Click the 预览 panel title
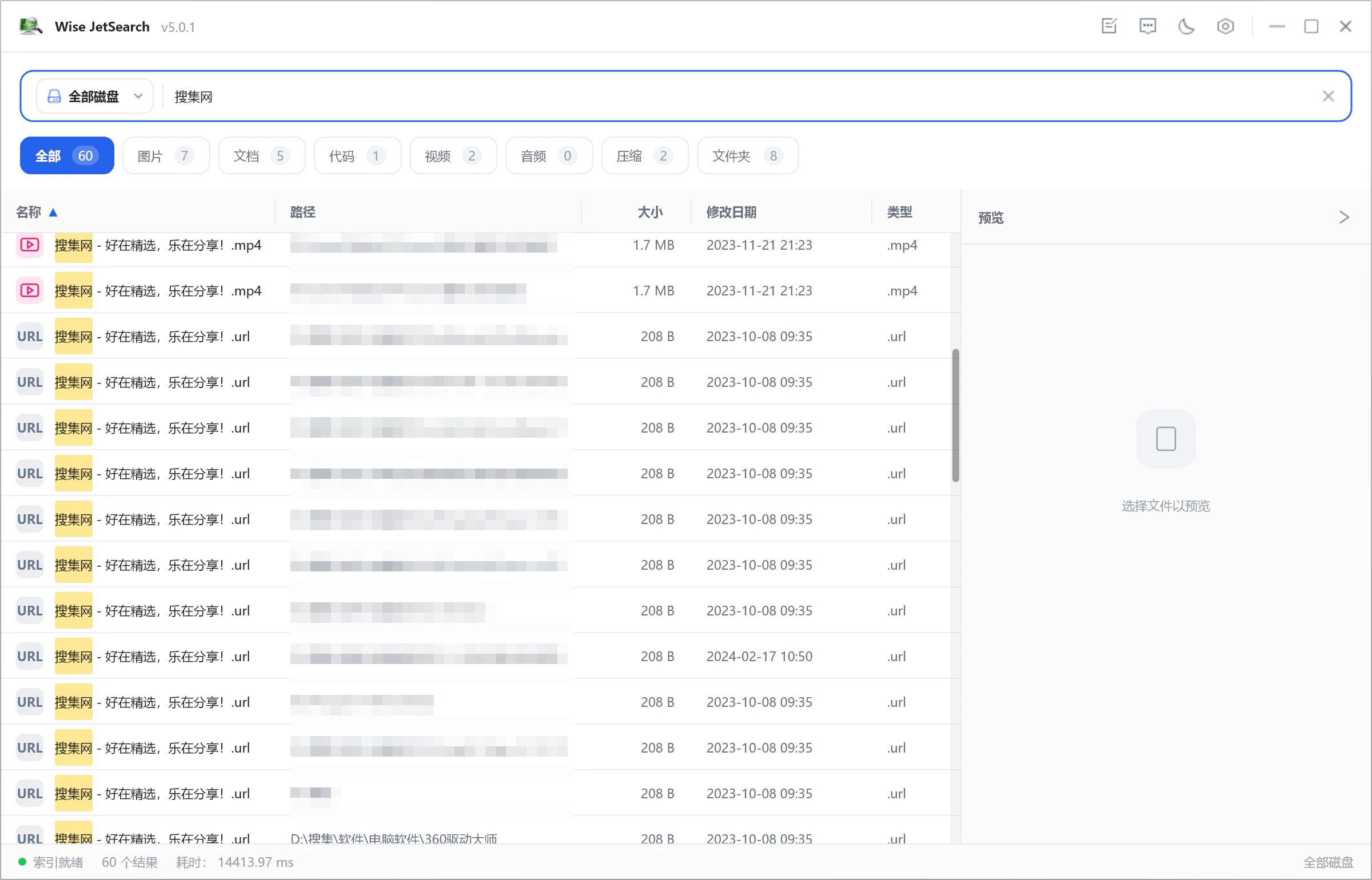 (x=991, y=217)
